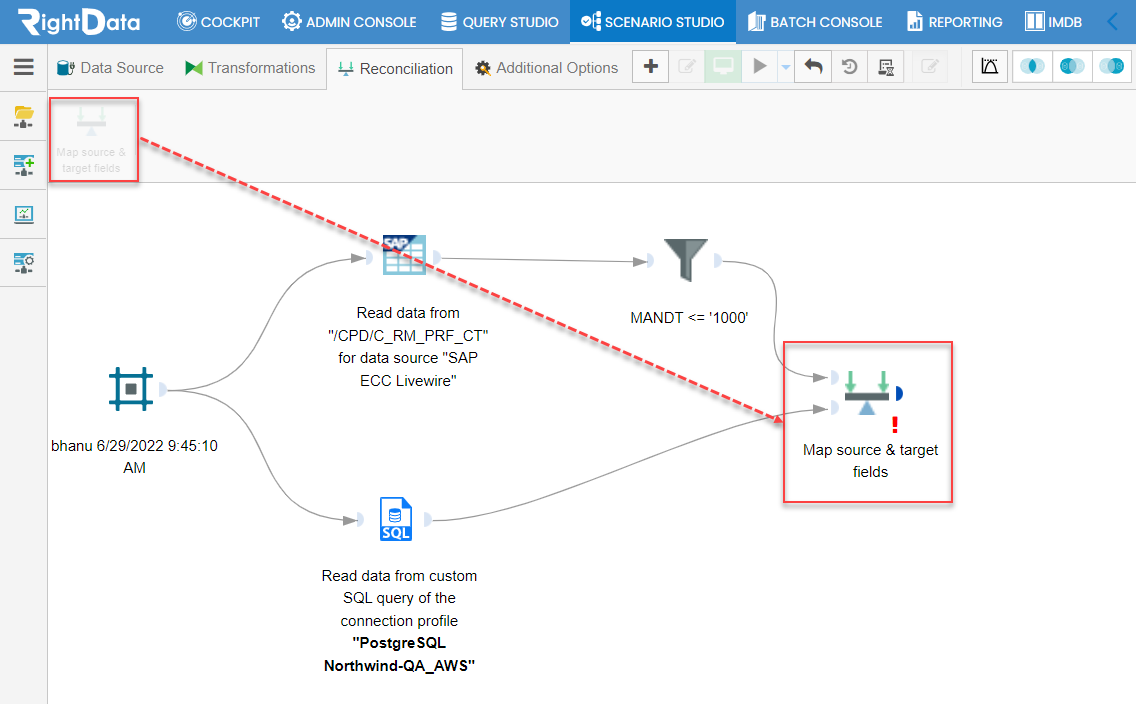Click the chart monitor sidebar icon
The height and width of the screenshot is (704, 1136).
coord(24,214)
